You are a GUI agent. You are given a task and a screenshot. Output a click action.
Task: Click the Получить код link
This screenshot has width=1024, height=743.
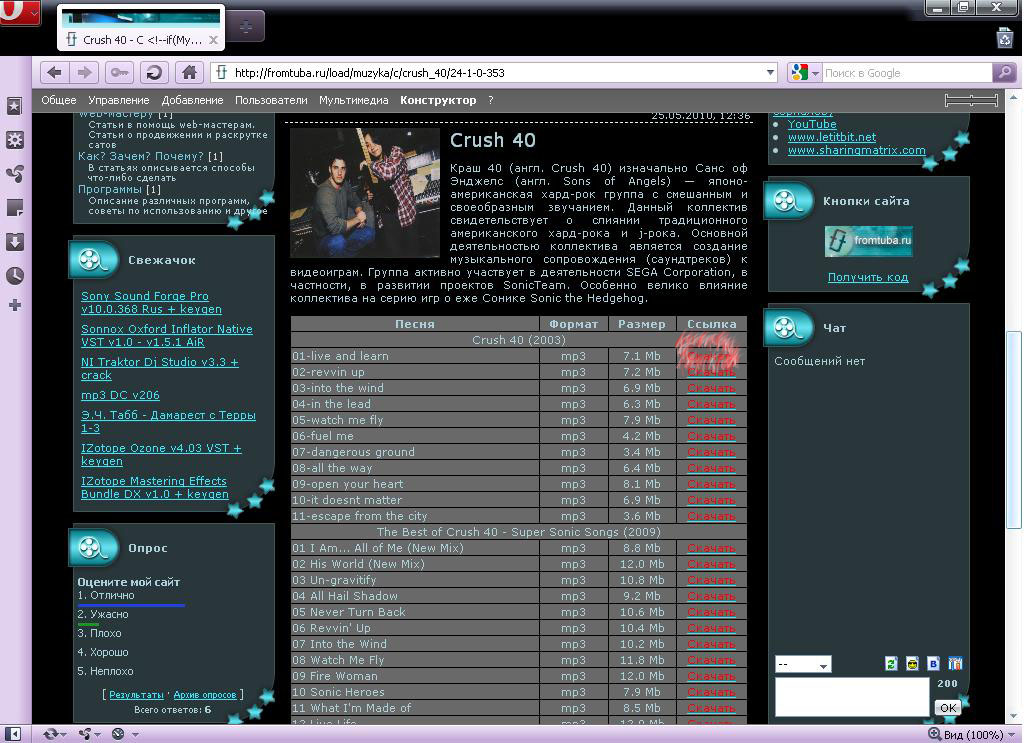click(x=868, y=277)
